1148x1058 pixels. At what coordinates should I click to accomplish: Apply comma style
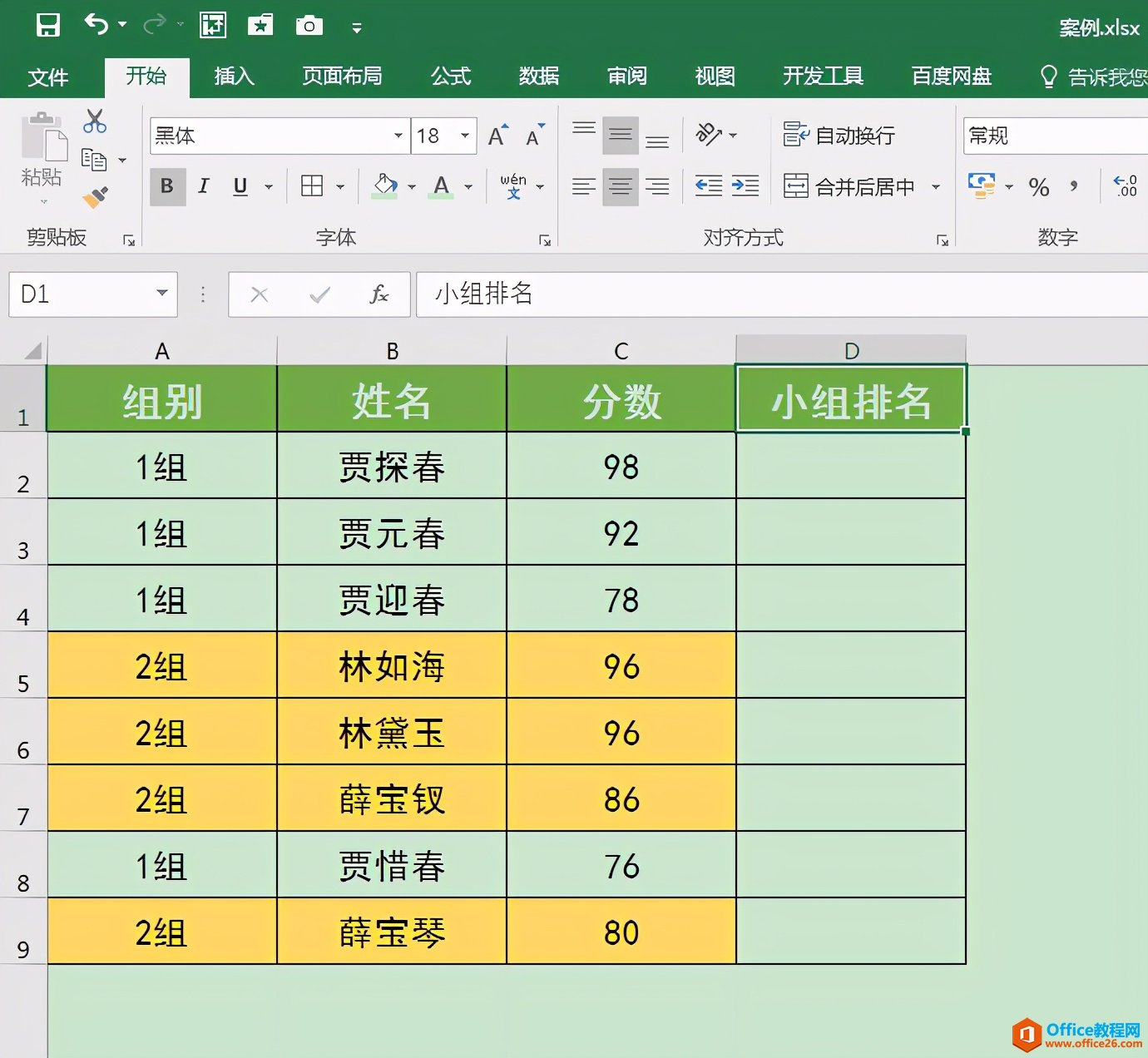point(1075,186)
